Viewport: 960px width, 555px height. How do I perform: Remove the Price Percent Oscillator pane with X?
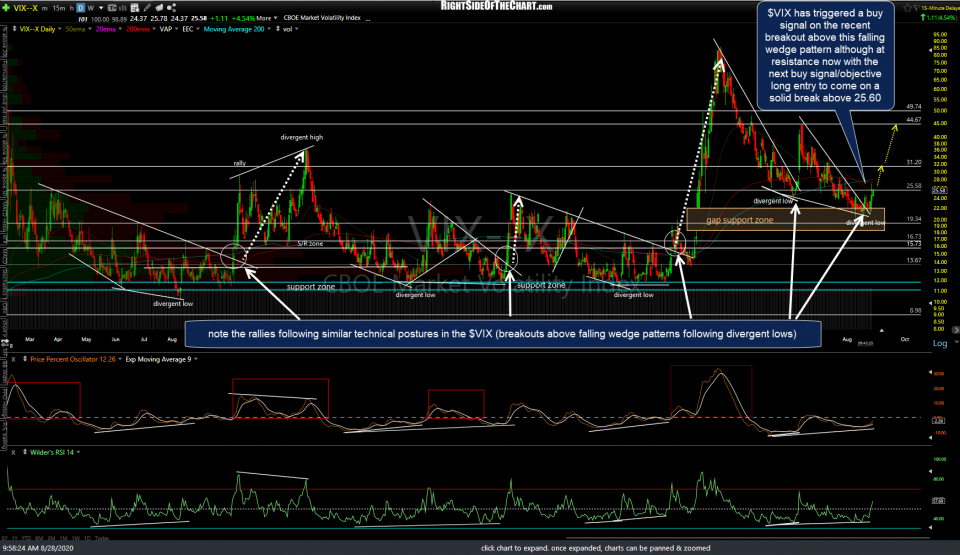click(x=13, y=359)
